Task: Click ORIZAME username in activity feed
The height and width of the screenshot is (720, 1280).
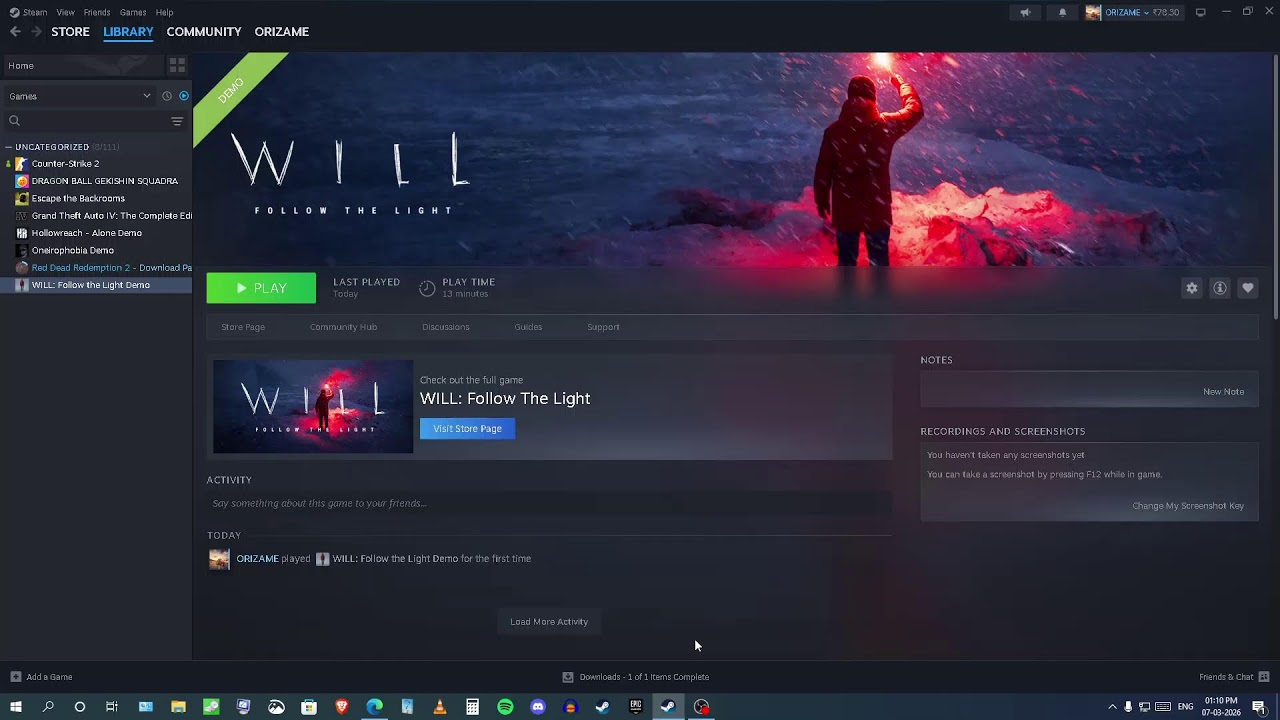Action: 257,559
